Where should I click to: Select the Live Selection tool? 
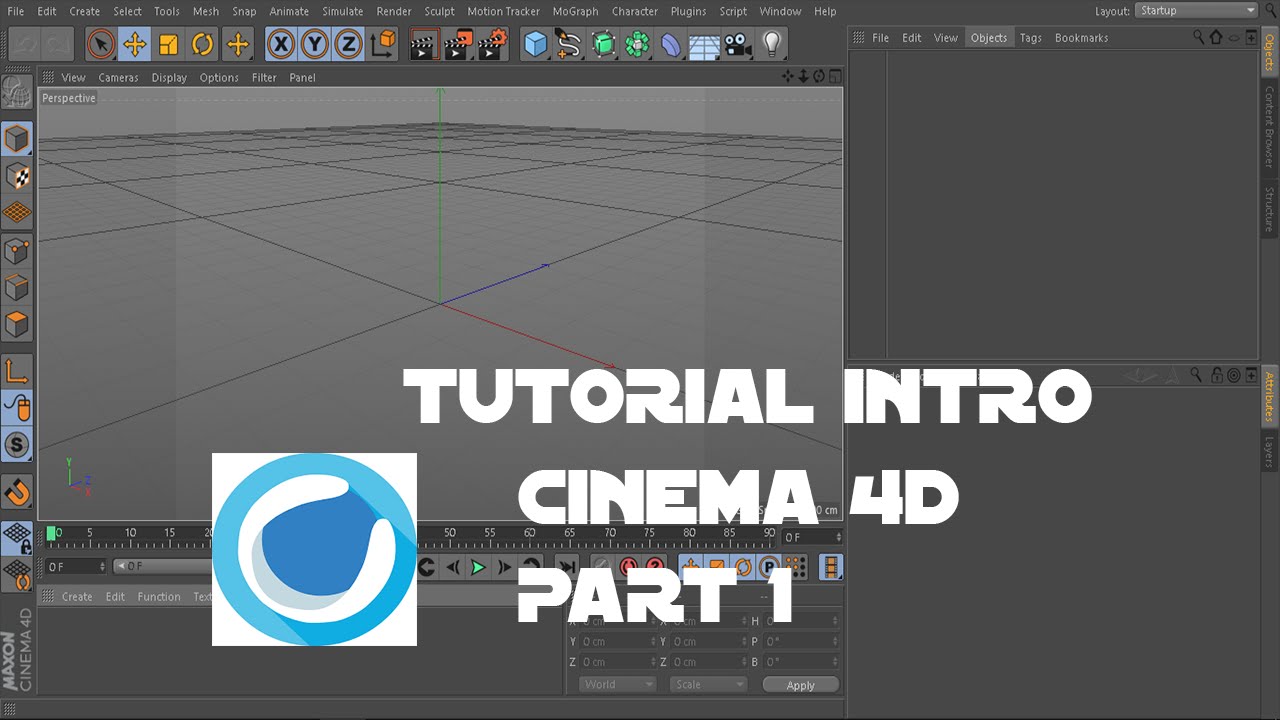click(x=101, y=44)
